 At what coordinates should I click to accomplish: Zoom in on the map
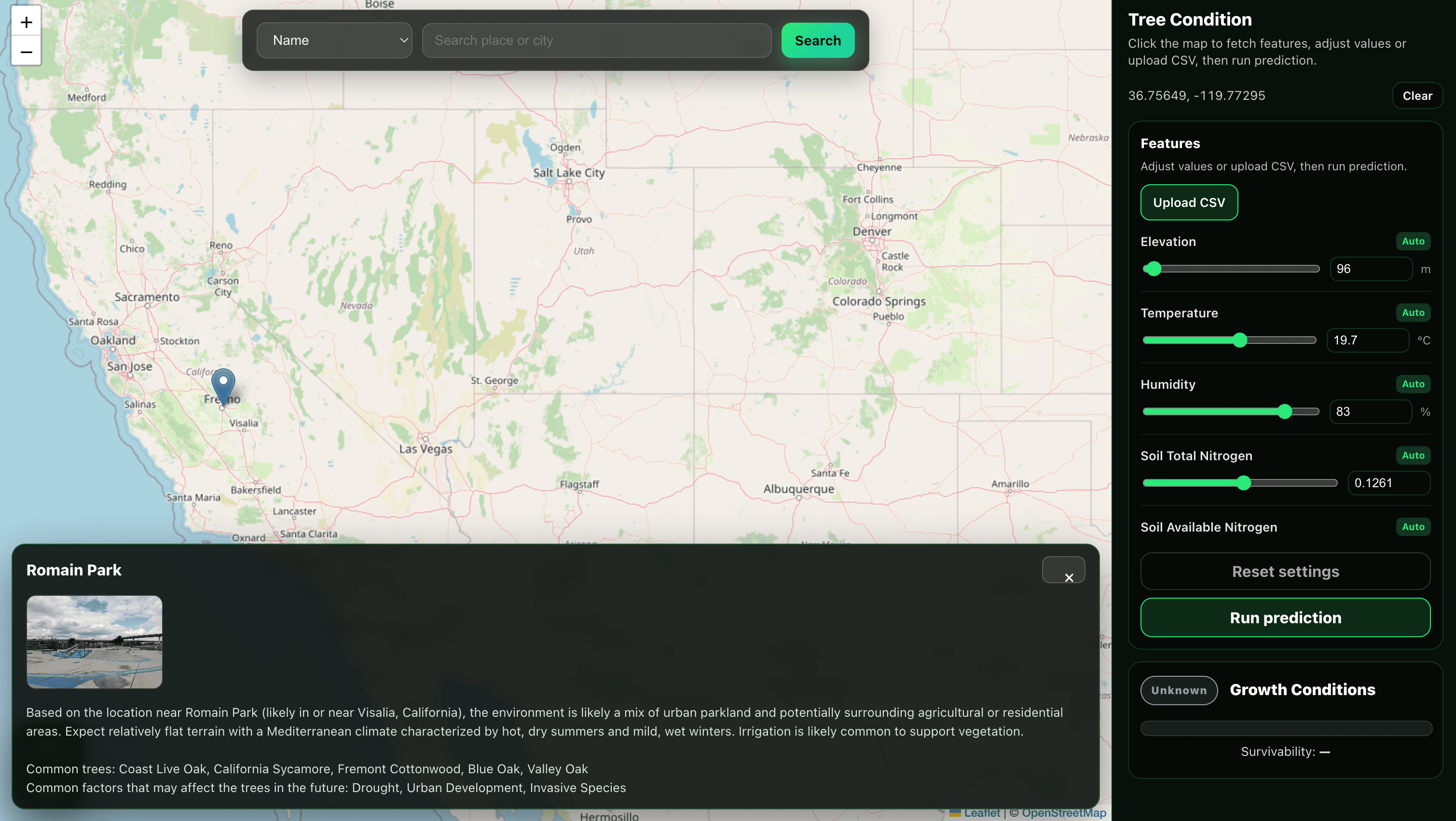point(26,22)
